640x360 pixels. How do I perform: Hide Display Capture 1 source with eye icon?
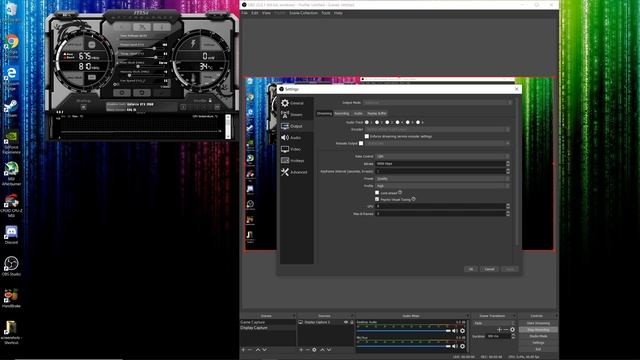tap(346, 322)
